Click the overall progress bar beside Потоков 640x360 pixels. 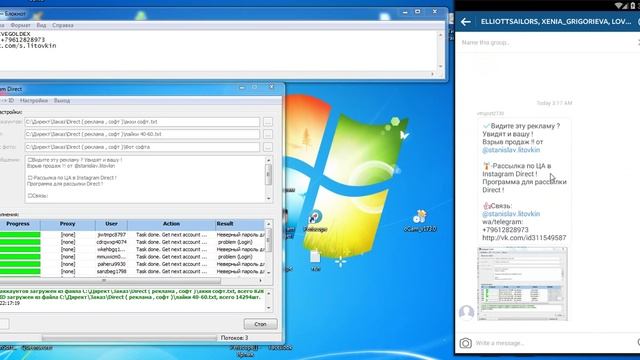(x=129, y=338)
